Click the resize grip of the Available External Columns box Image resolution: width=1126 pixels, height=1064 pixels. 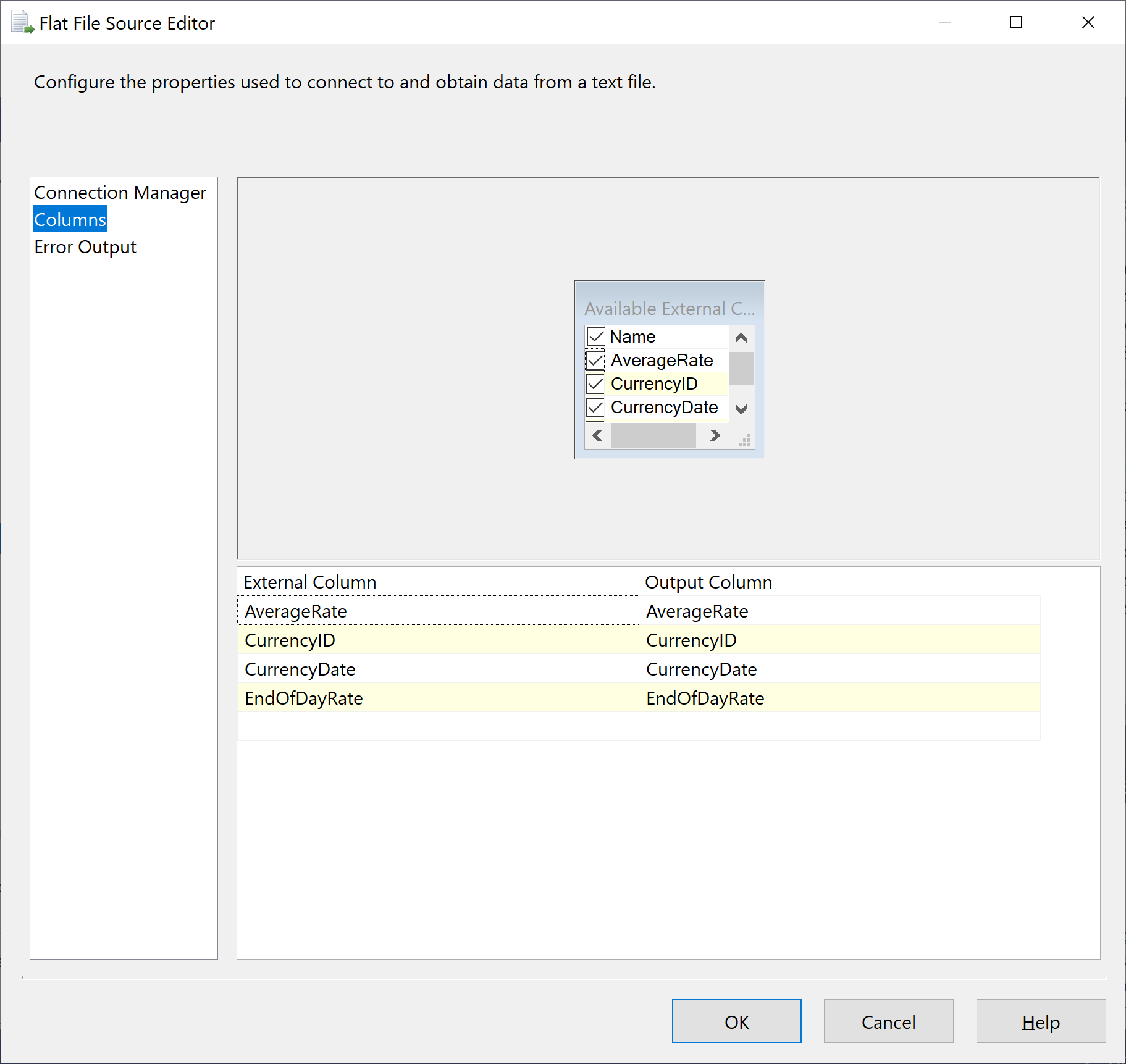(746, 439)
